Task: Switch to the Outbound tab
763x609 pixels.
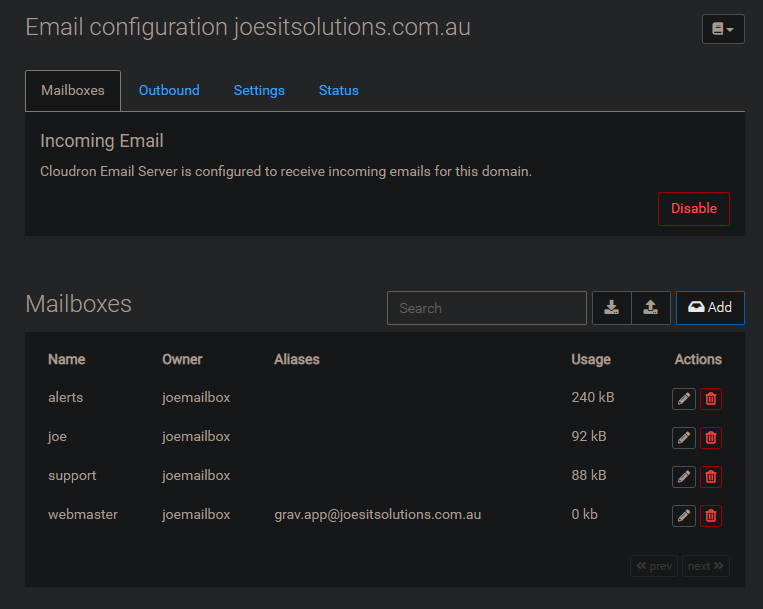Action: tap(169, 90)
